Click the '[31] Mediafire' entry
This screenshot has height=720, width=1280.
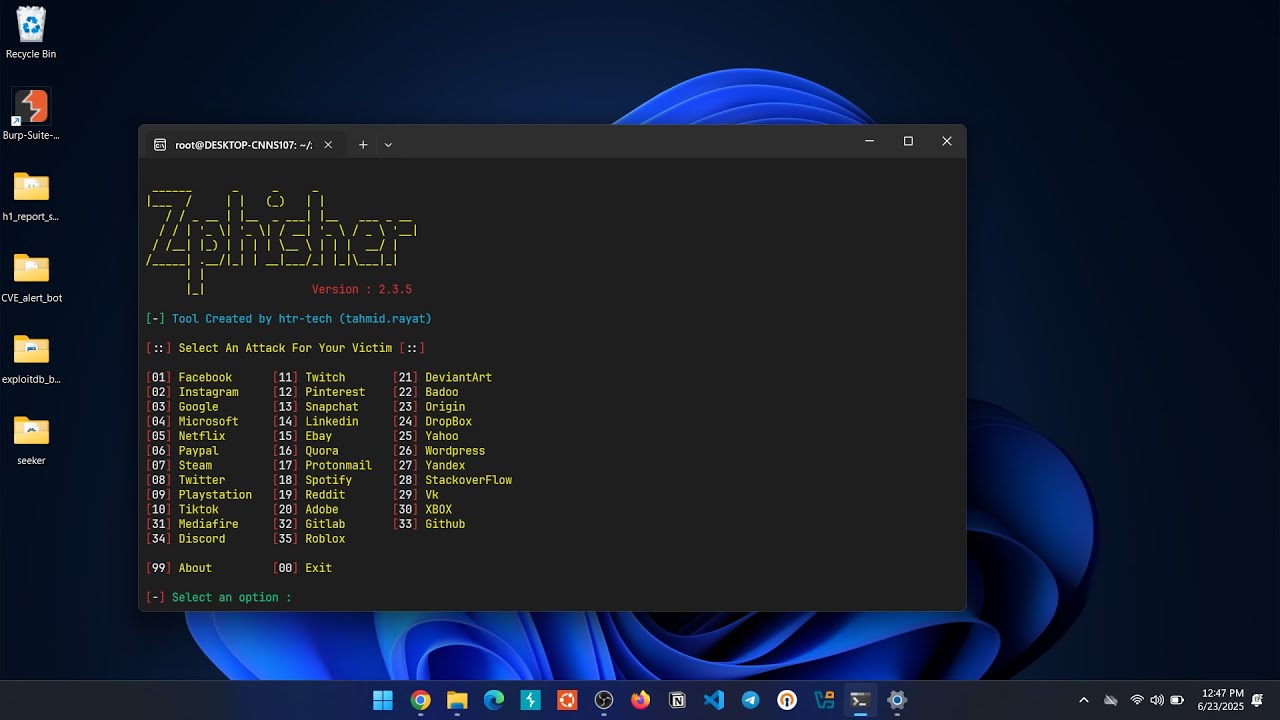[192, 524]
